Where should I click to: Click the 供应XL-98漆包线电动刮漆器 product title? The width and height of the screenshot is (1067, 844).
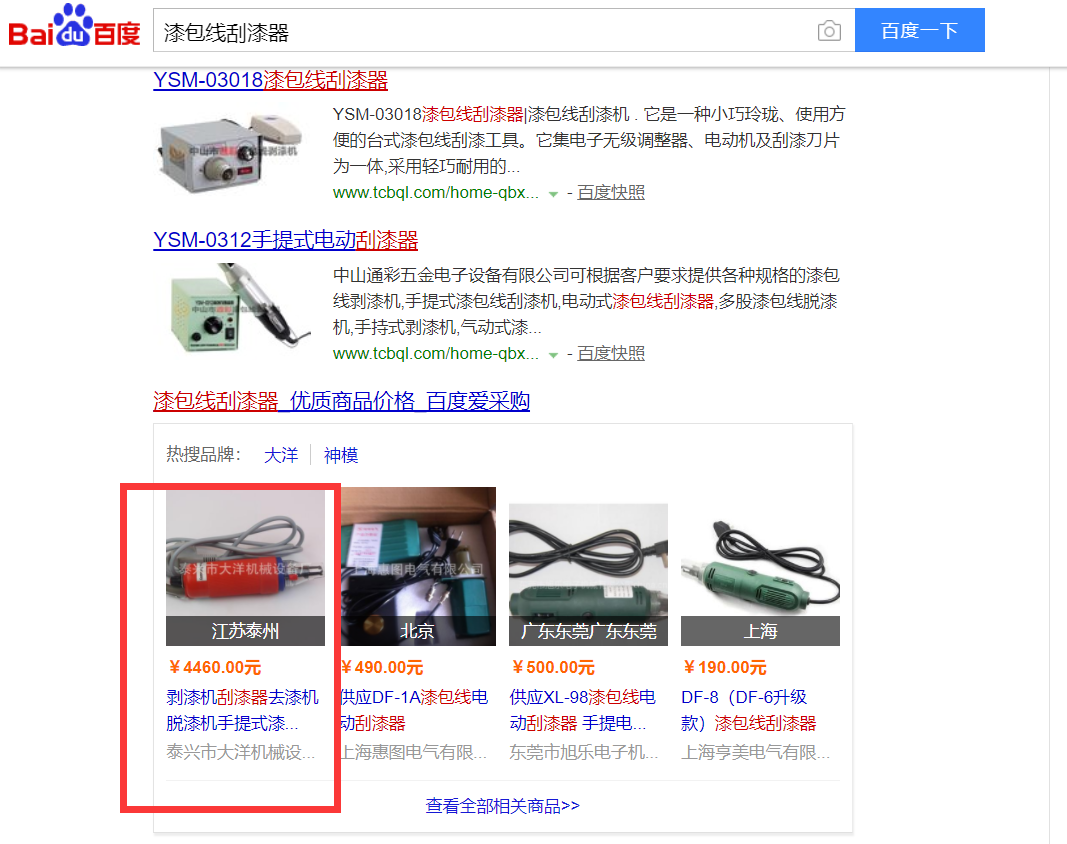(x=582, y=710)
